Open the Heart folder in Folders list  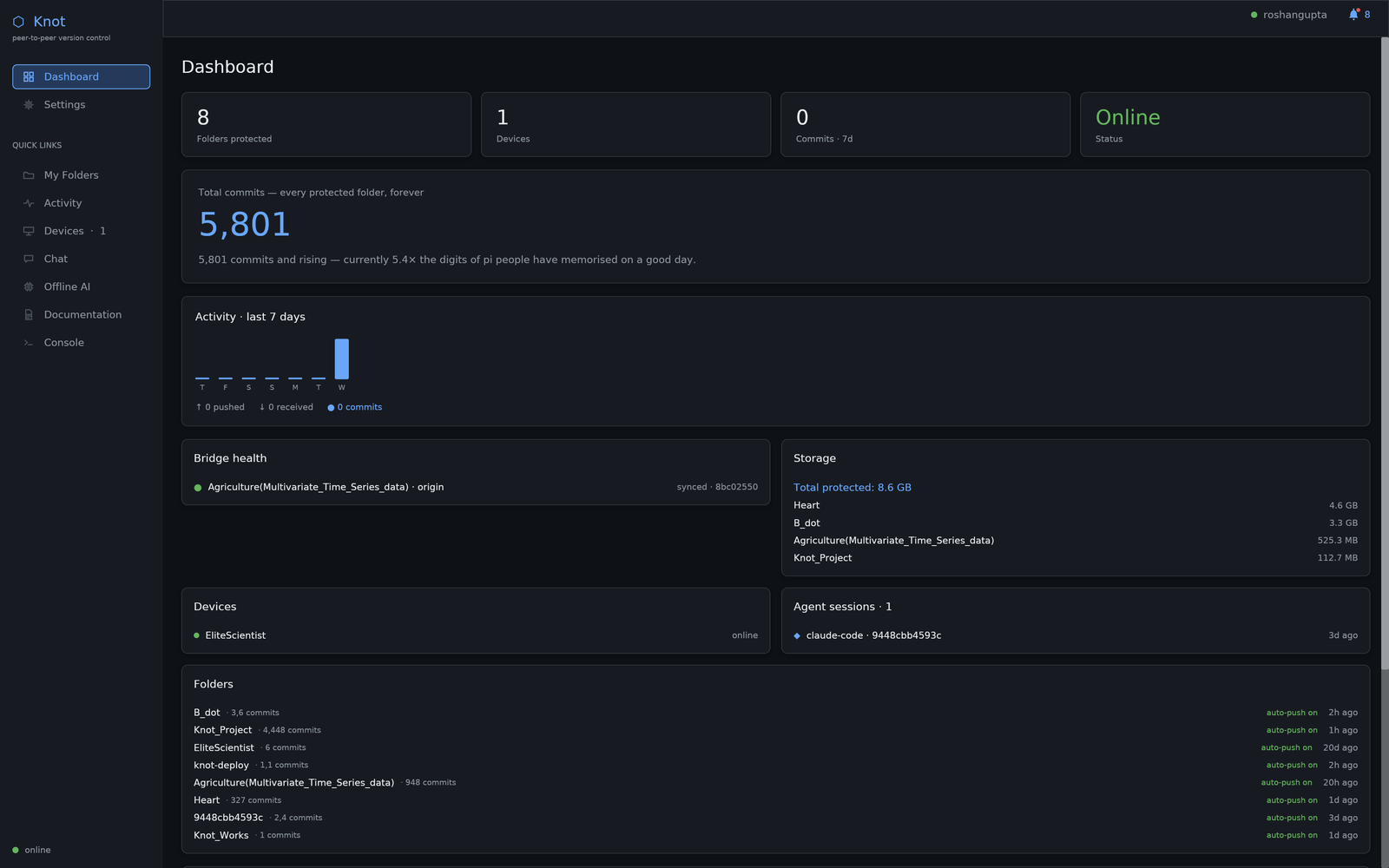point(207,800)
